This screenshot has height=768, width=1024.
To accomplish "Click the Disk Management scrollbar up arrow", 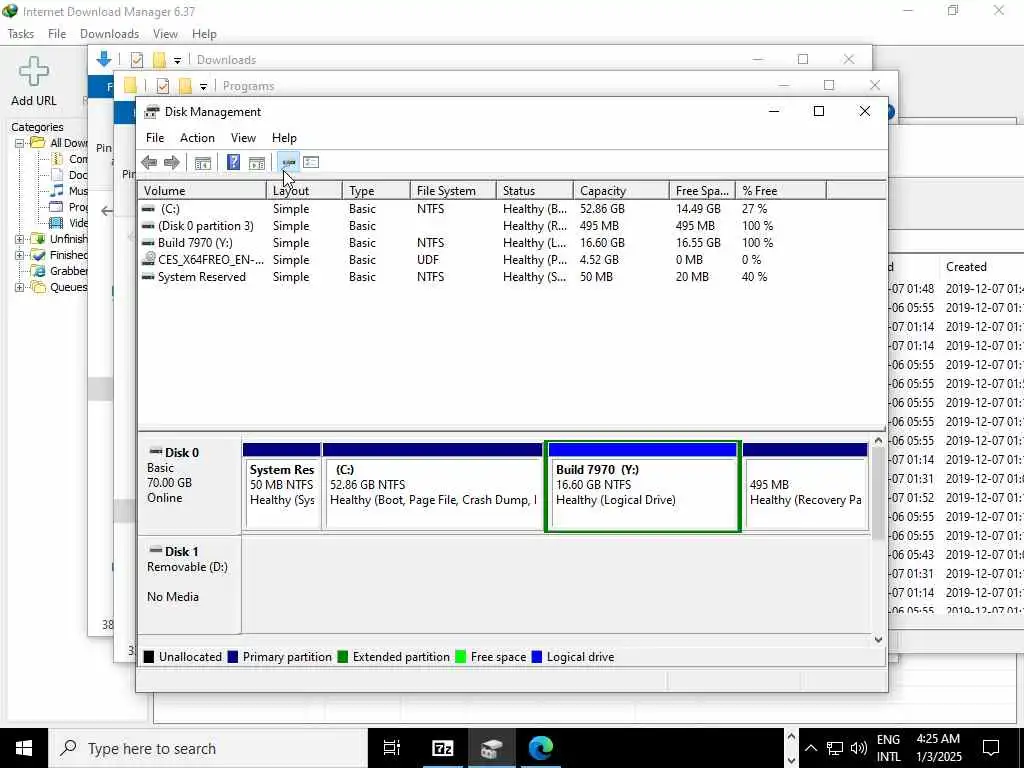I will coord(878,441).
